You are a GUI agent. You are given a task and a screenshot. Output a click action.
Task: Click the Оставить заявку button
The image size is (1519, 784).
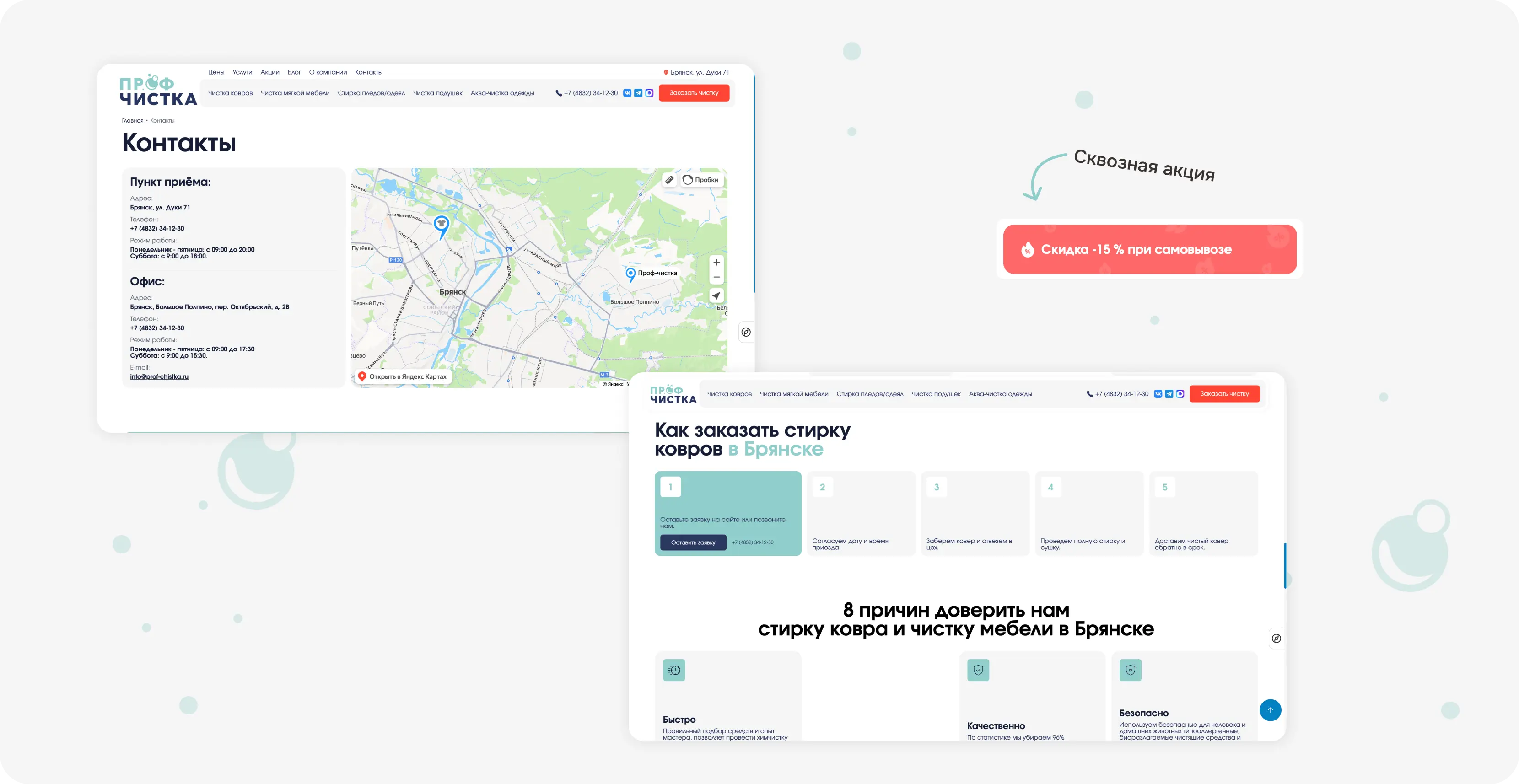click(694, 542)
